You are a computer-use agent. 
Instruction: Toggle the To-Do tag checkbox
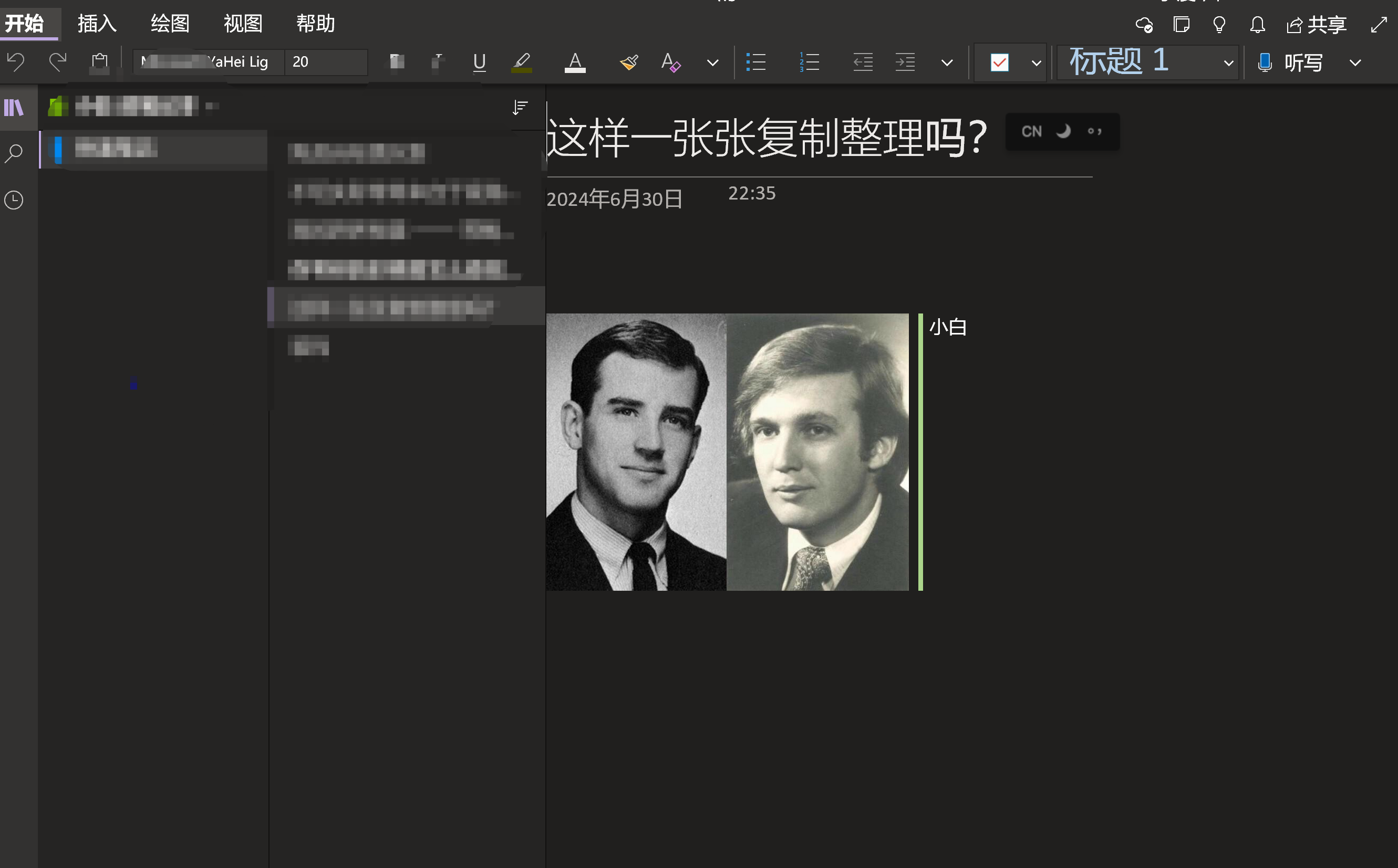pos(999,62)
